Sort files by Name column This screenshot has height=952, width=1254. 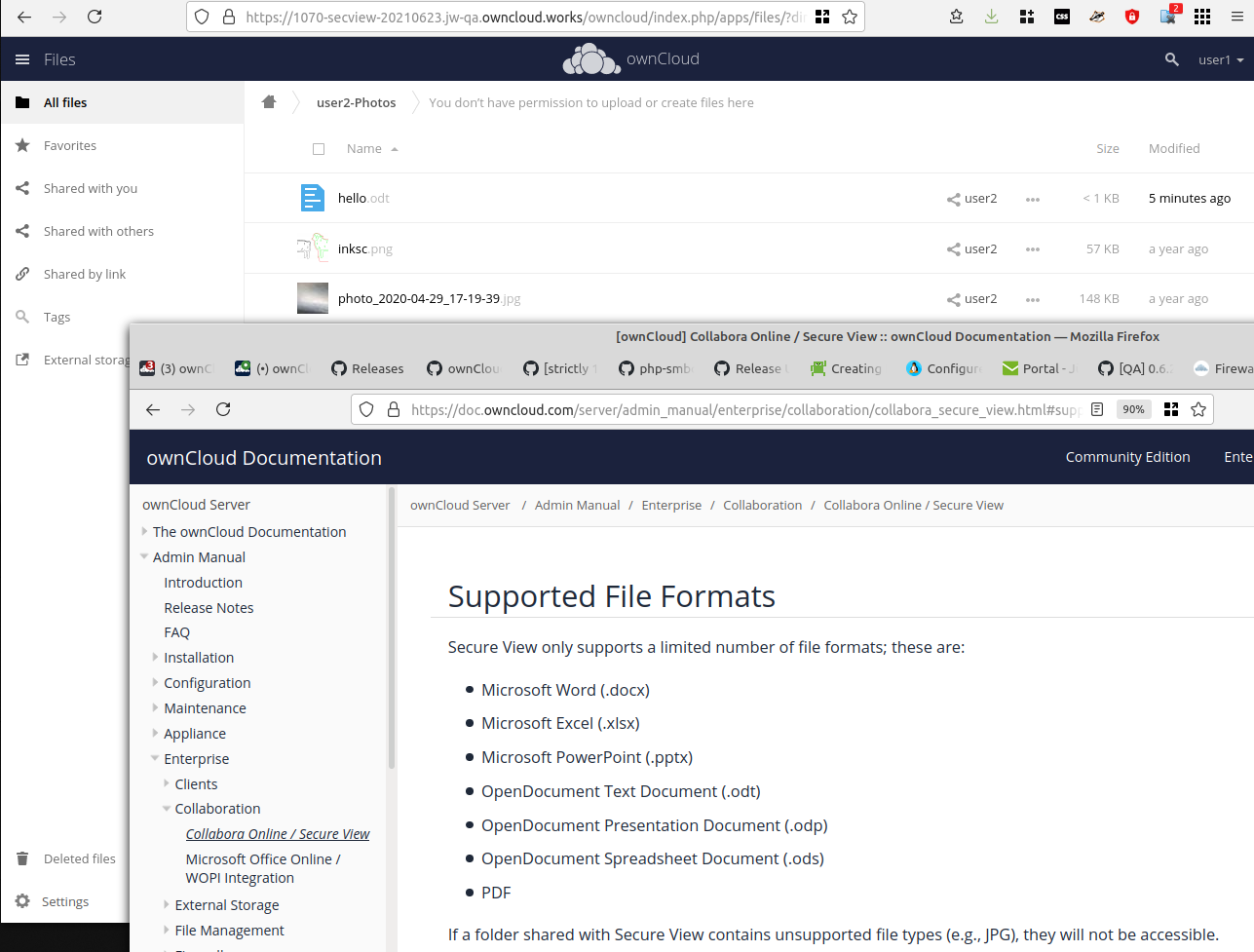coord(372,149)
